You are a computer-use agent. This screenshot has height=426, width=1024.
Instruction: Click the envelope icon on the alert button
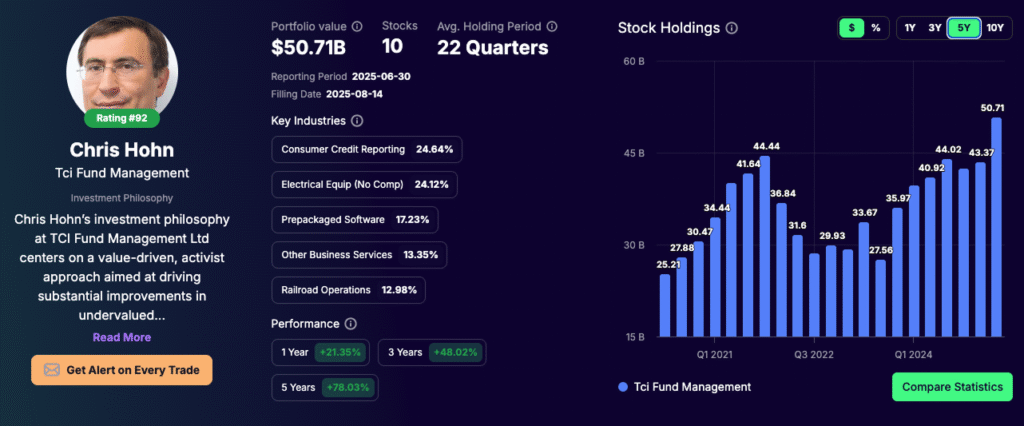pyautogui.click(x=52, y=370)
